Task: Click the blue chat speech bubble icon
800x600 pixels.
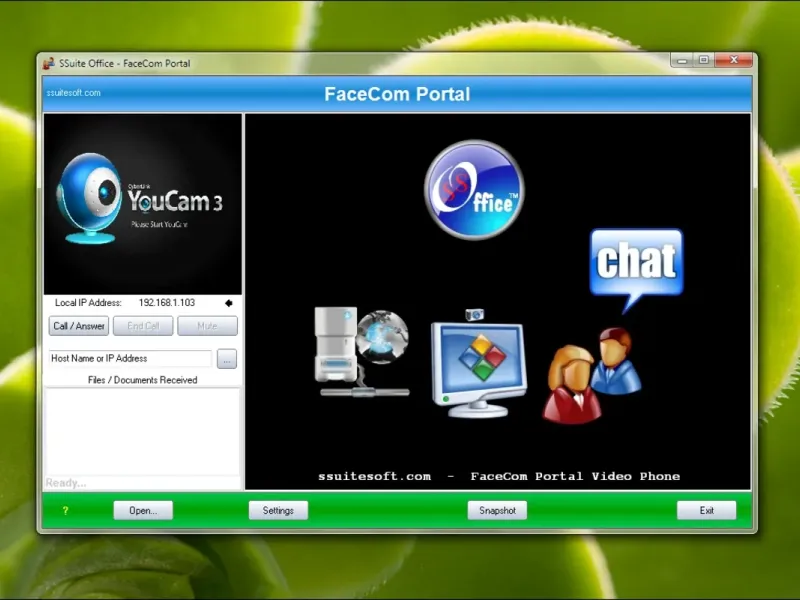Action: [x=636, y=270]
